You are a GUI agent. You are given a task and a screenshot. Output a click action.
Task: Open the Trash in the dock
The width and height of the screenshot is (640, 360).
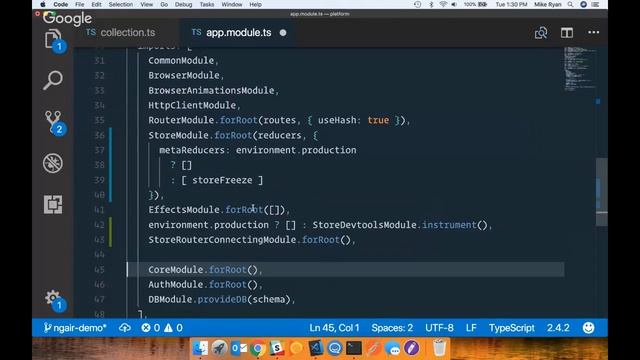point(439,348)
